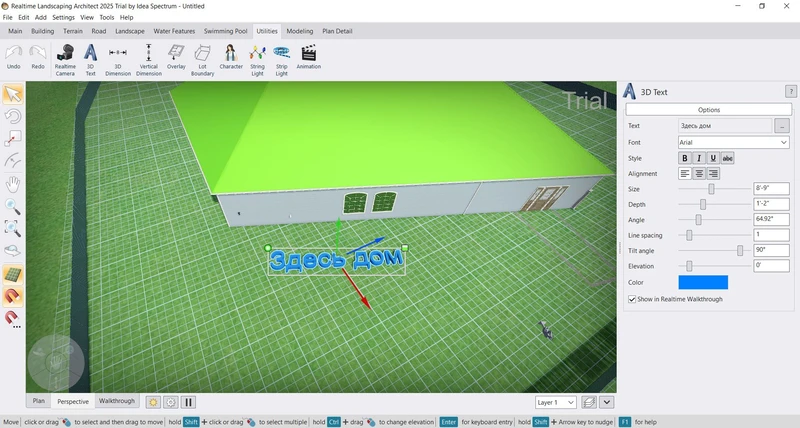Select the 3D Text tool in ribbon
This screenshot has height=428, width=800.
[x=90, y=57]
